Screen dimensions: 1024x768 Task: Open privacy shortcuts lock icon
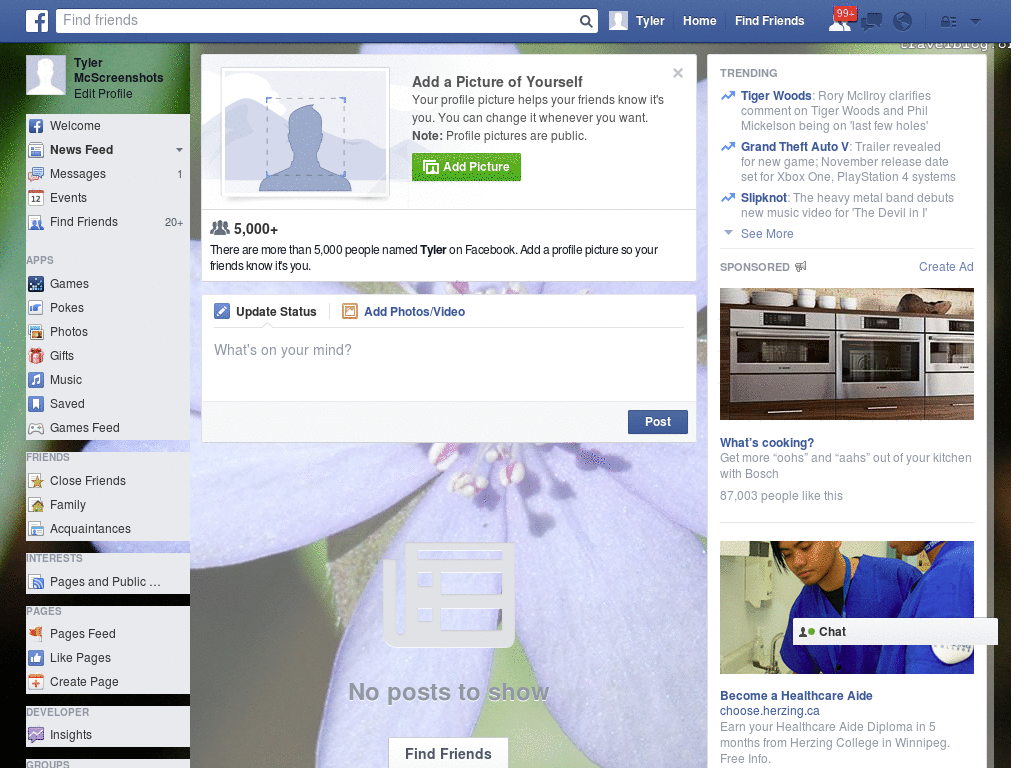coord(948,22)
